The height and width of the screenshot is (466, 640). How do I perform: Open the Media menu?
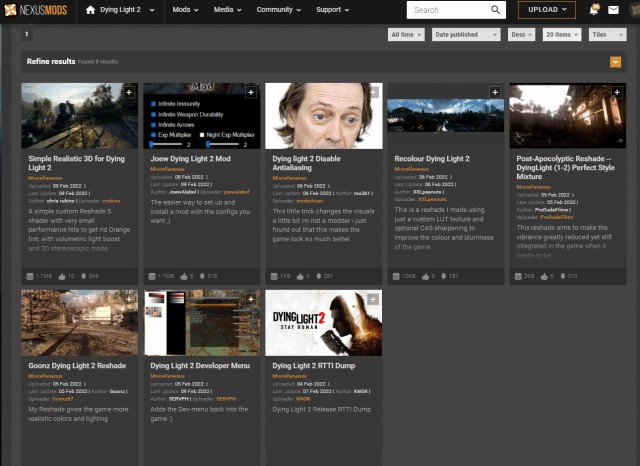(x=227, y=10)
